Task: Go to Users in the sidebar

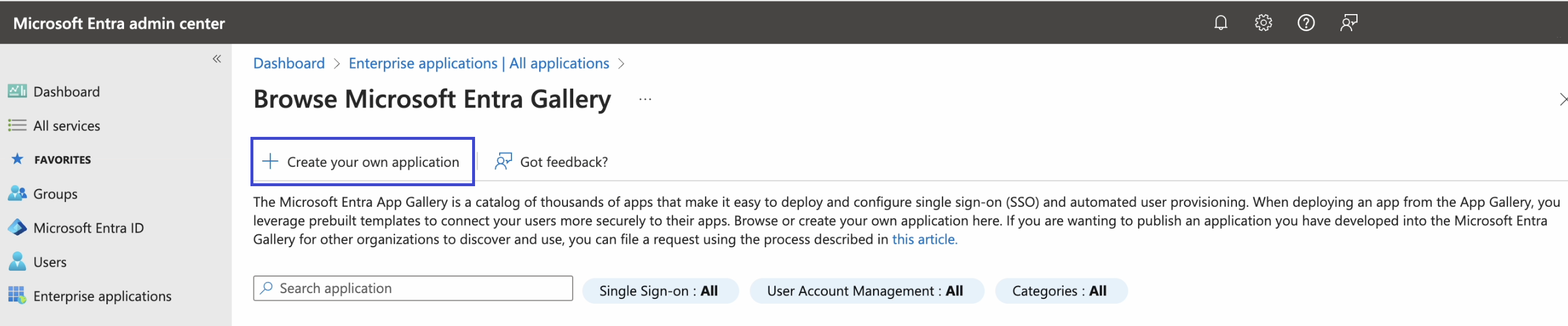Action: [50, 262]
